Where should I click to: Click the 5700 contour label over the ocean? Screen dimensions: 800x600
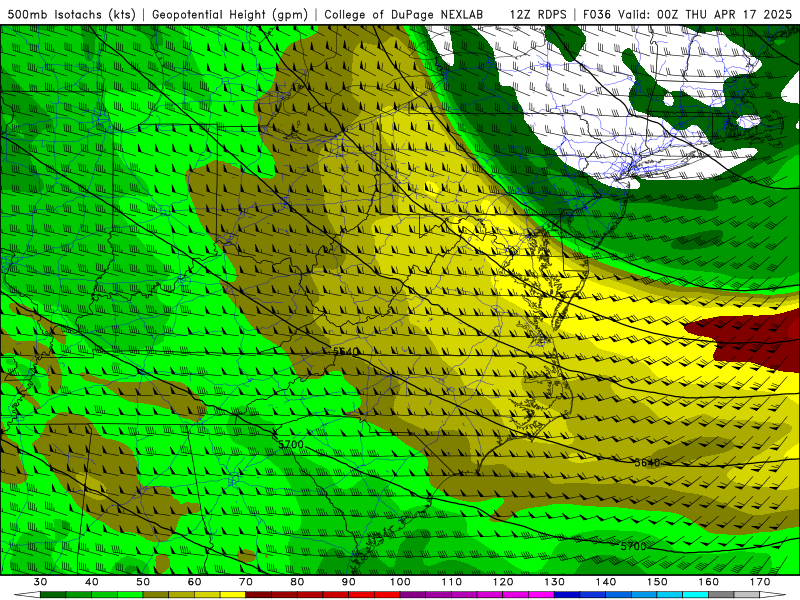pos(634,546)
